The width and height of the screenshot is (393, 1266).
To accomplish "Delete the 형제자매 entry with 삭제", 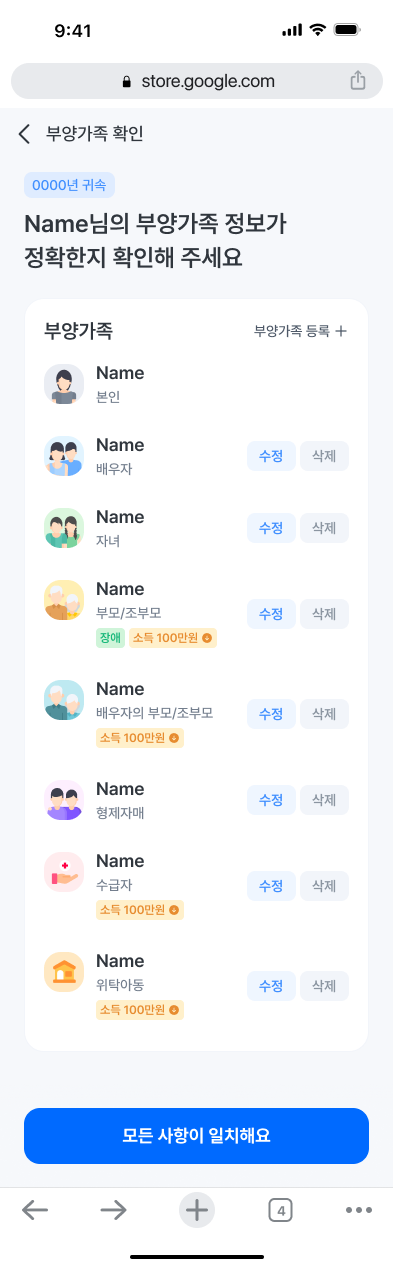I will tap(324, 800).
